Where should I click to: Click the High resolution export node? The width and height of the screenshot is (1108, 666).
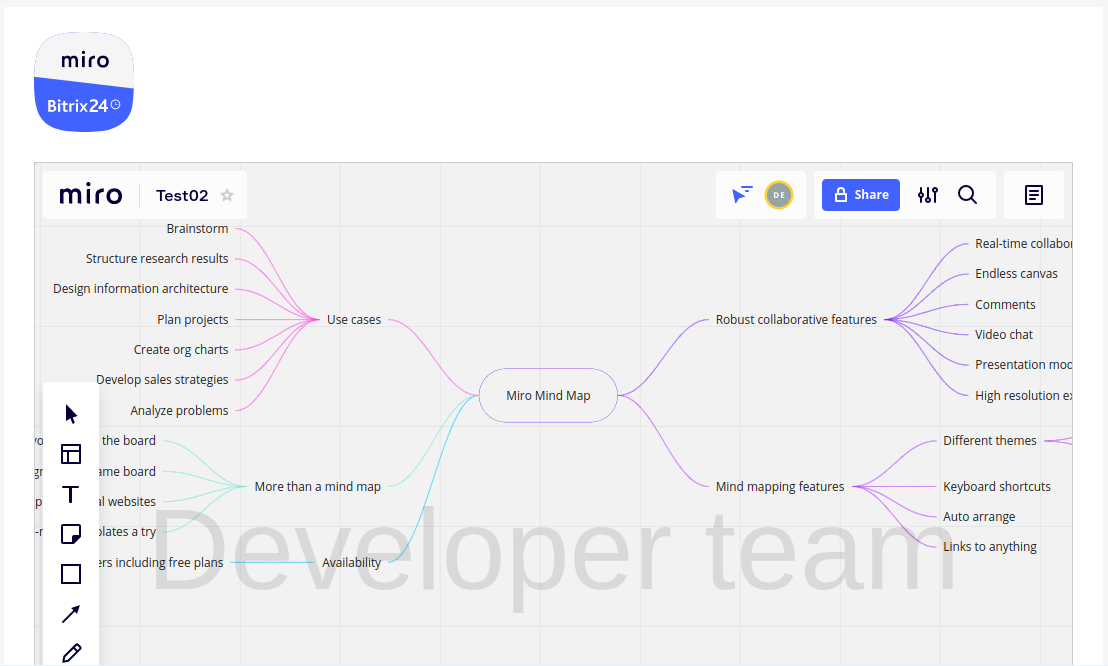(x=1023, y=396)
